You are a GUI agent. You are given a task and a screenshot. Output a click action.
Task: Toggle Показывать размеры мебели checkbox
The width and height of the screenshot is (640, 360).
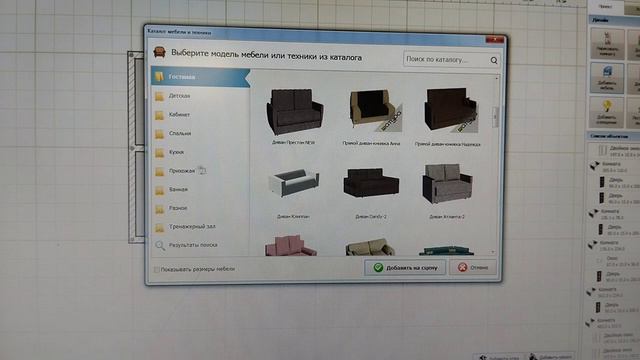[x=156, y=269]
